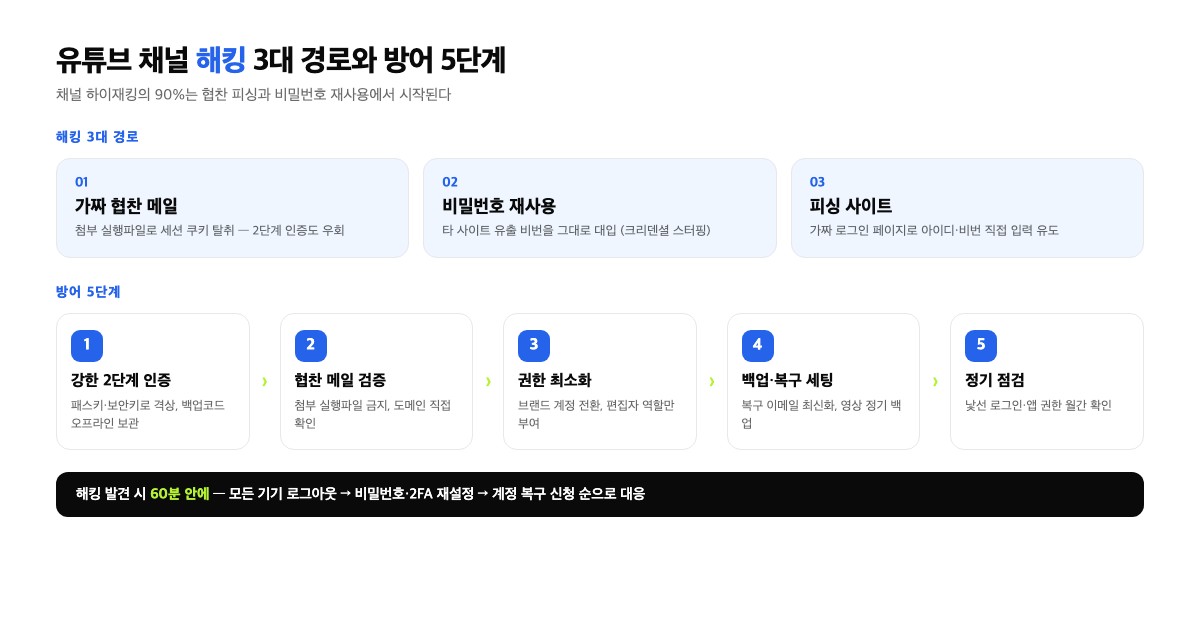Viewport: 1200px width, 640px height.
Task: Select the 03 피싱 사이트 card
Action: tap(967, 208)
